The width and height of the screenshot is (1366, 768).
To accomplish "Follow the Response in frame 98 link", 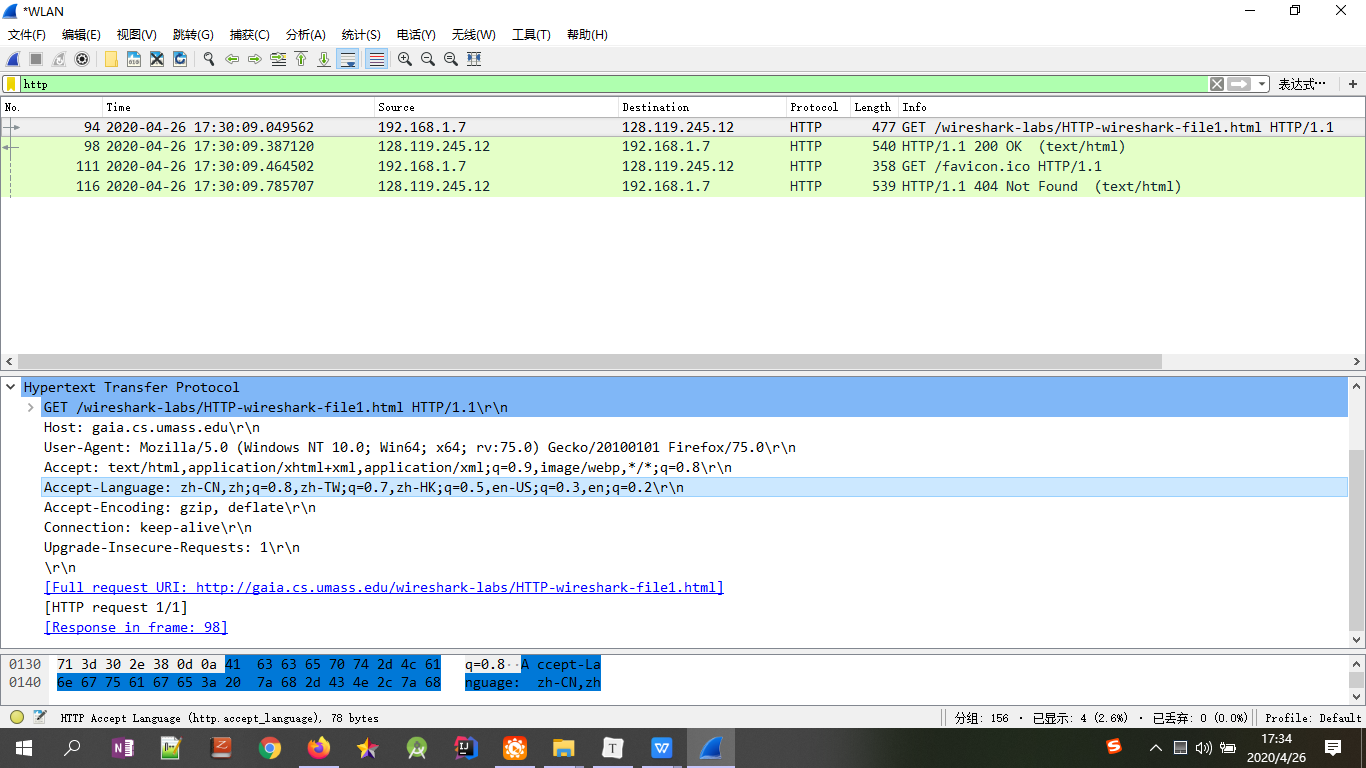I will (x=135, y=627).
